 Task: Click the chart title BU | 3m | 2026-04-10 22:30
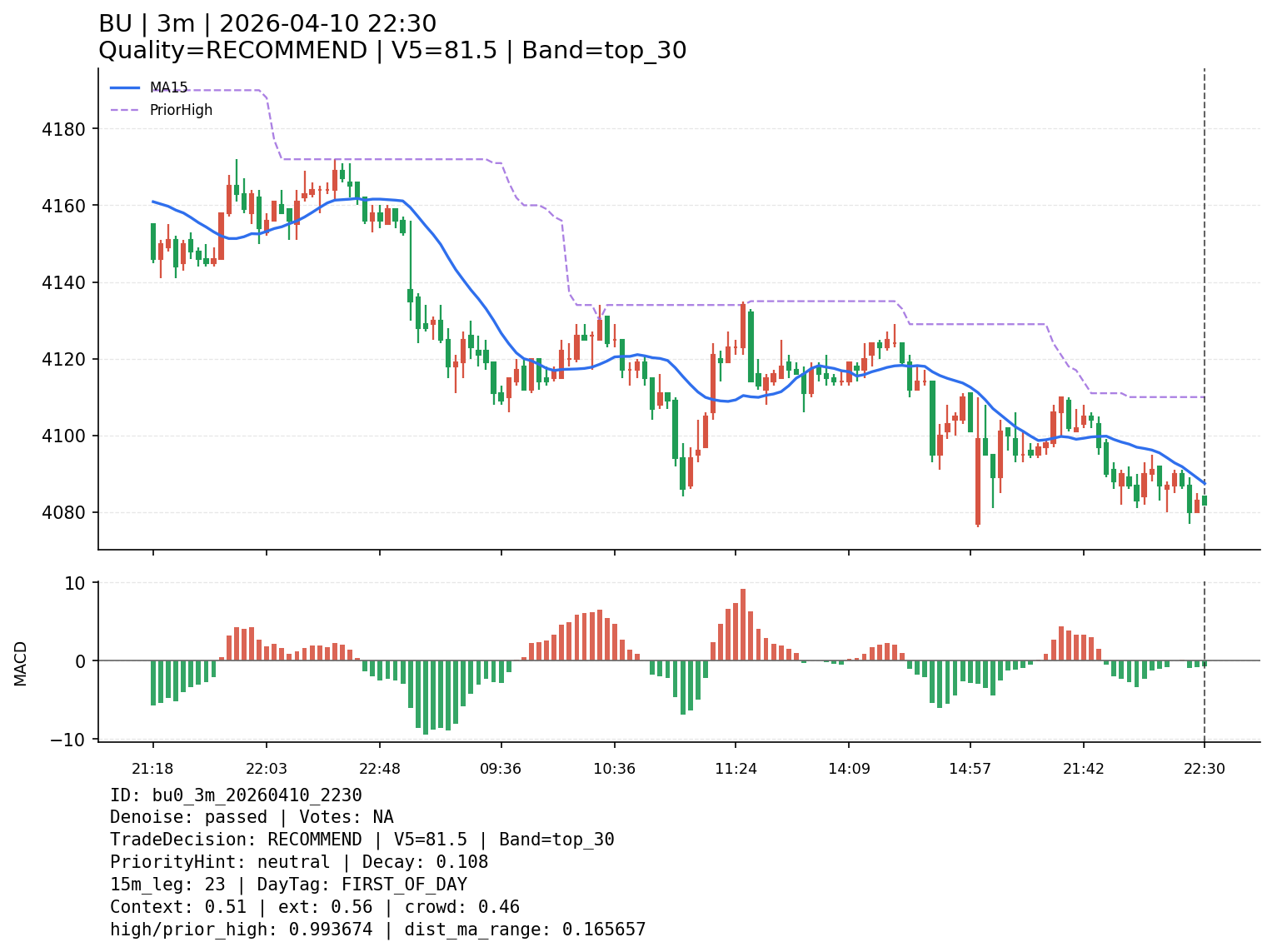(x=267, y=24)
